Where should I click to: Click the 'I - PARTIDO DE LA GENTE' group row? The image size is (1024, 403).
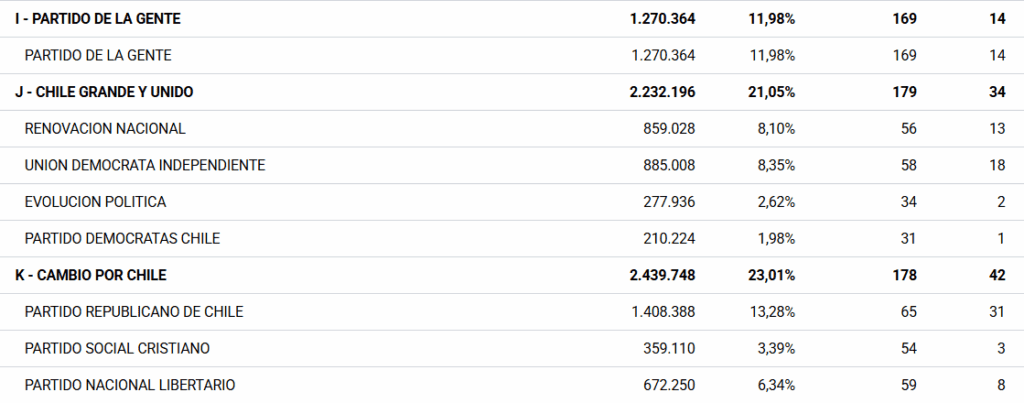point(84,19)
